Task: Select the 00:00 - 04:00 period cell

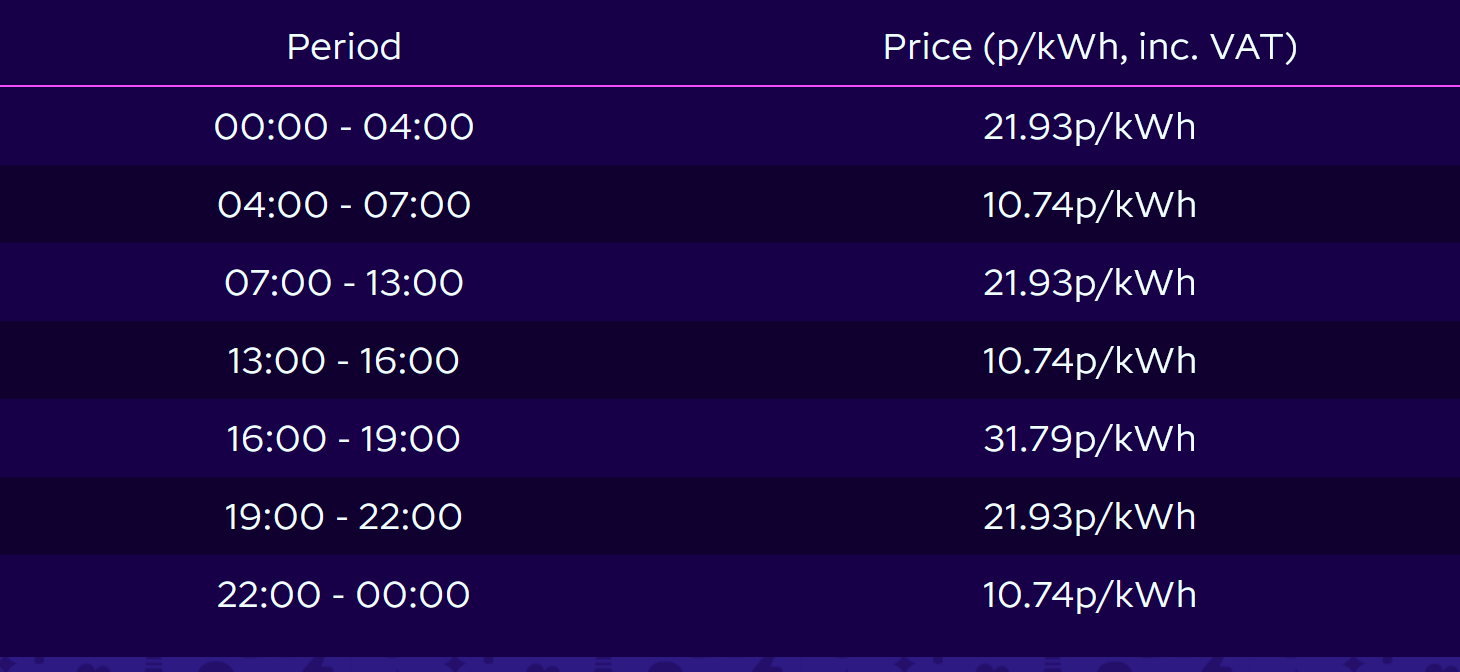Action: [x=344, y=127]
